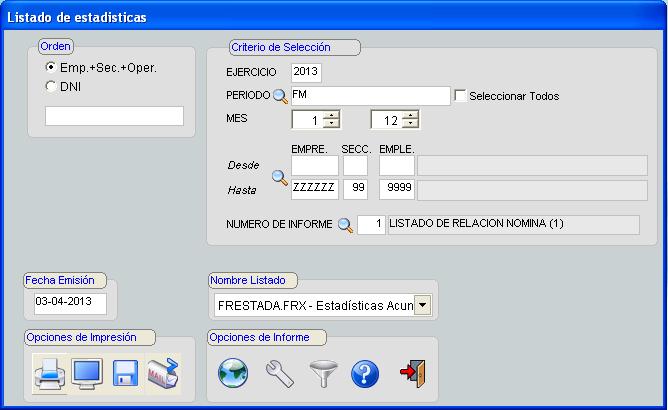
Task: Open the NUMERO DE INFORME lookup magnifier
Action: pos(345,225)
